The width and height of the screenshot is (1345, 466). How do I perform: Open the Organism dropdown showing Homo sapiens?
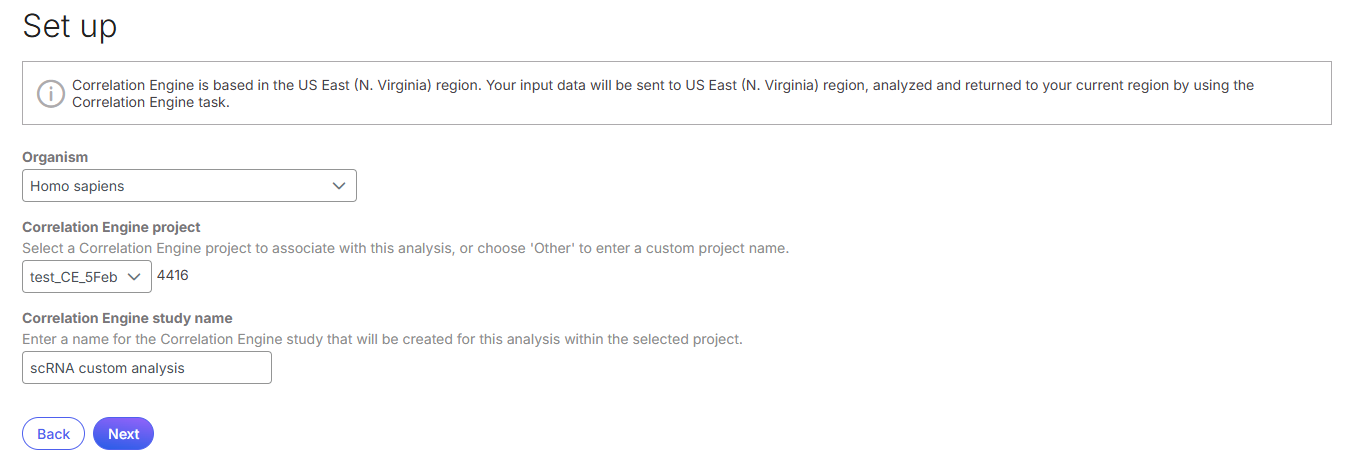tap(189, 186)
